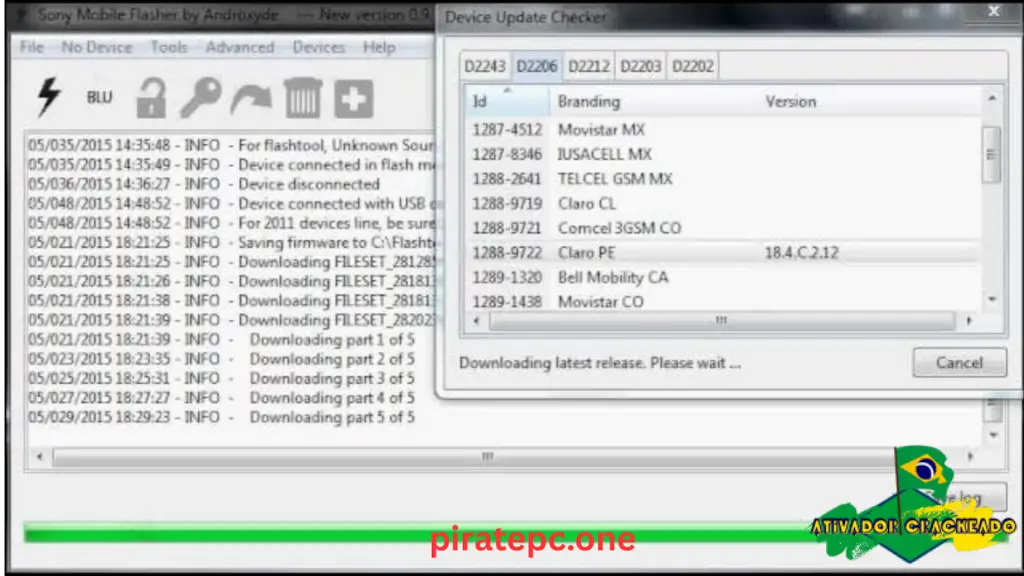Click the Saving firmware log entry
This screenshot has width=1024, height=576.
pos(232,242)
